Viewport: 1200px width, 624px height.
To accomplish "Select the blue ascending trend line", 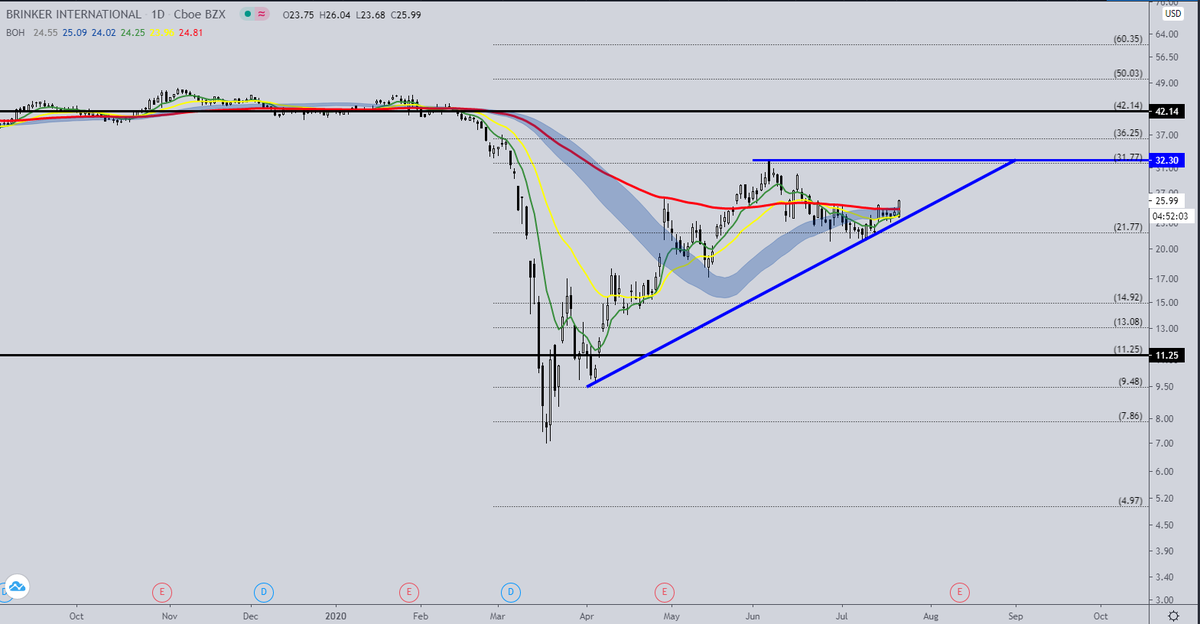I will pyautogui.click(x=800, y=274).
